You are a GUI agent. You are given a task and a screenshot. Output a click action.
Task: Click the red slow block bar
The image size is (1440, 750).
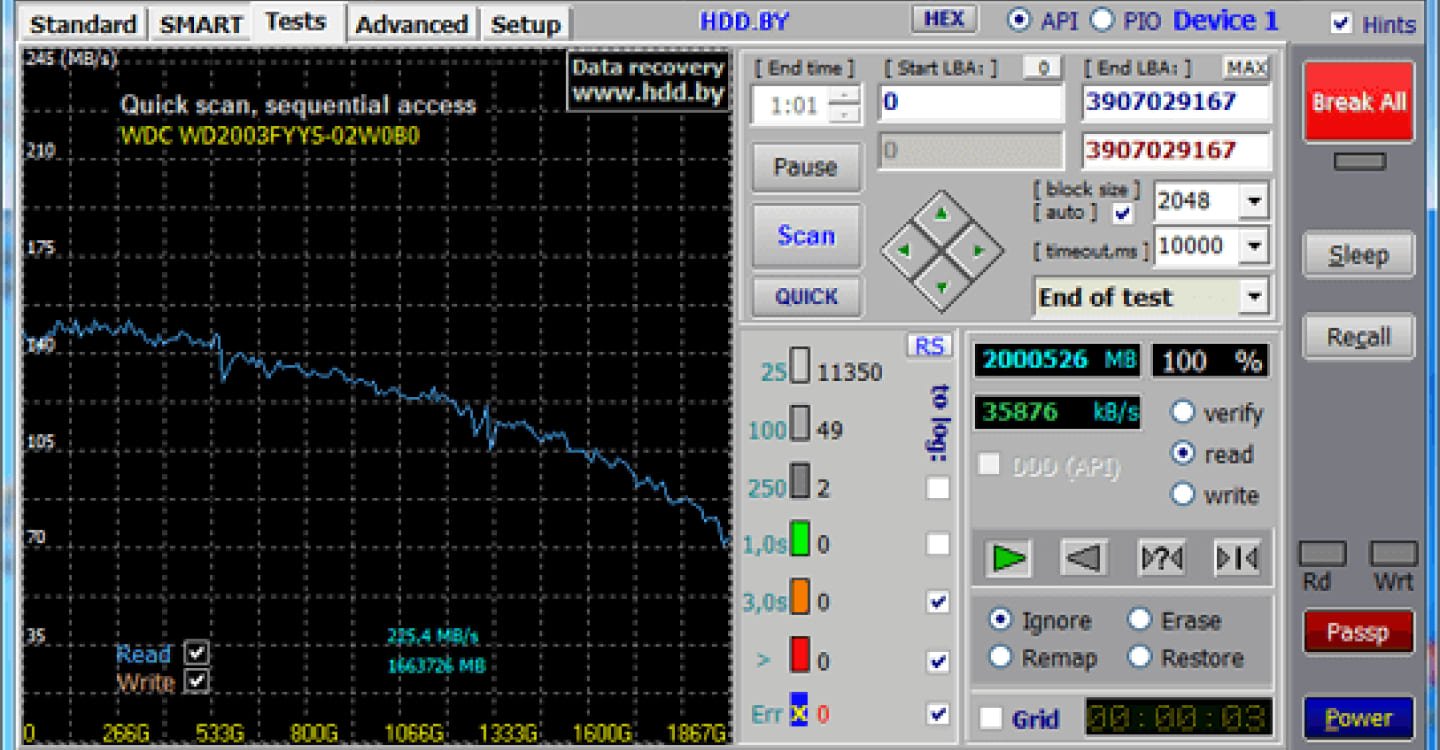pos(800,655)
